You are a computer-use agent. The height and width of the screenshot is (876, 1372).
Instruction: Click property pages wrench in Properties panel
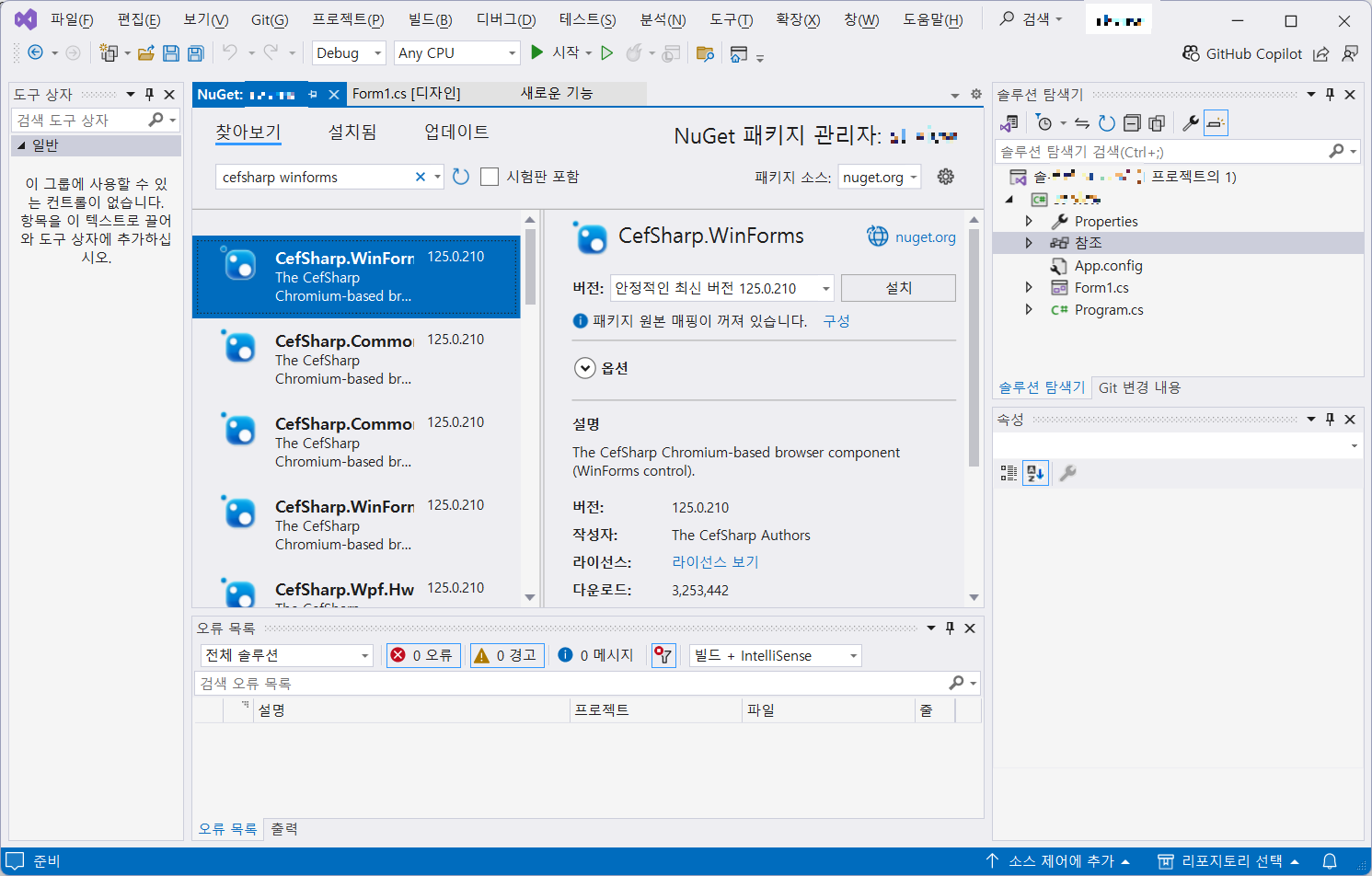point(1067,473)
